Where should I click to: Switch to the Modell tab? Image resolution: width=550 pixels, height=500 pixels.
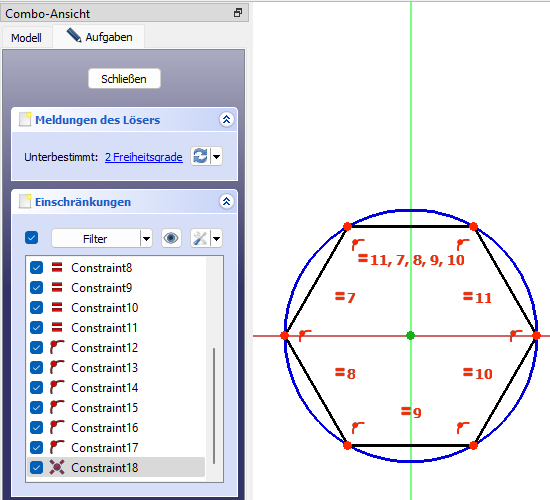coord(26,38)
